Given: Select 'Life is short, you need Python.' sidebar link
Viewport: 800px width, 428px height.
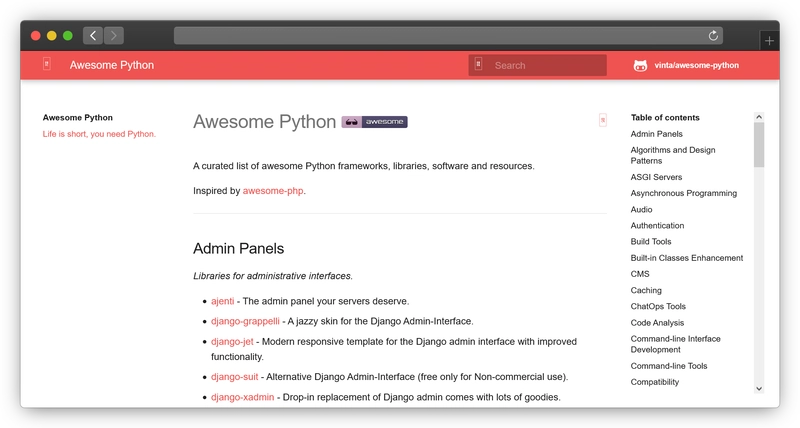Looking at the screenshot, I should coord(99,134).
